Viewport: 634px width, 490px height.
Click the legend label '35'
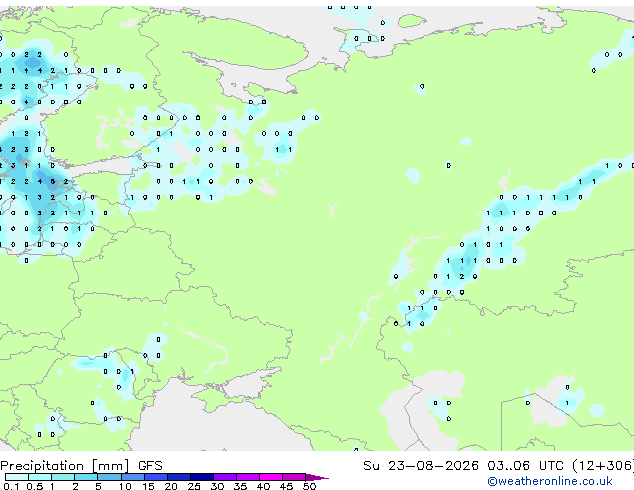coord(240,486)
